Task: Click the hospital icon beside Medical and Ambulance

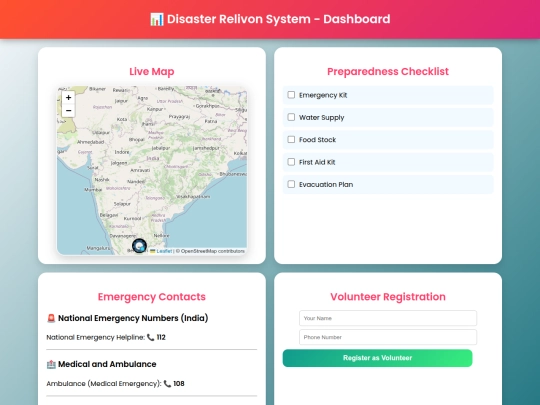Action: pos(51,364)
